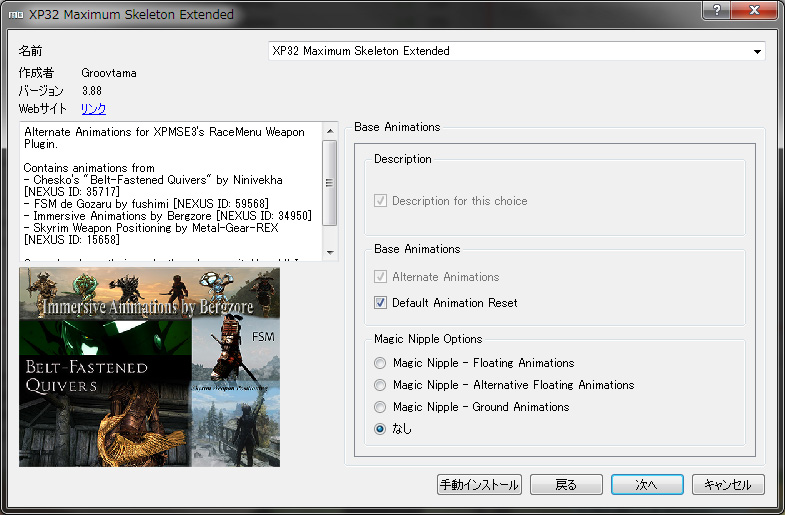
Task: Select Magic Nipple - Alternative Floating Animations
Action: click(x=380, y=385)
